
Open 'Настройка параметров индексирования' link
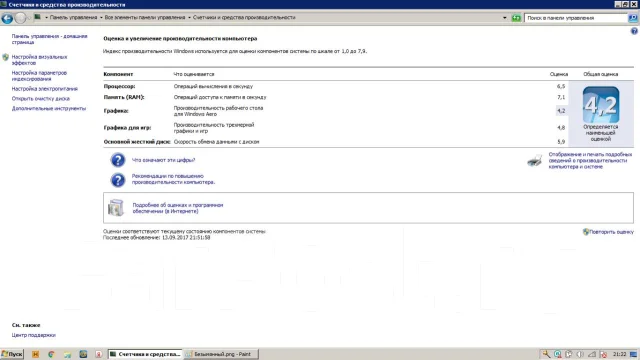(39, 76)
